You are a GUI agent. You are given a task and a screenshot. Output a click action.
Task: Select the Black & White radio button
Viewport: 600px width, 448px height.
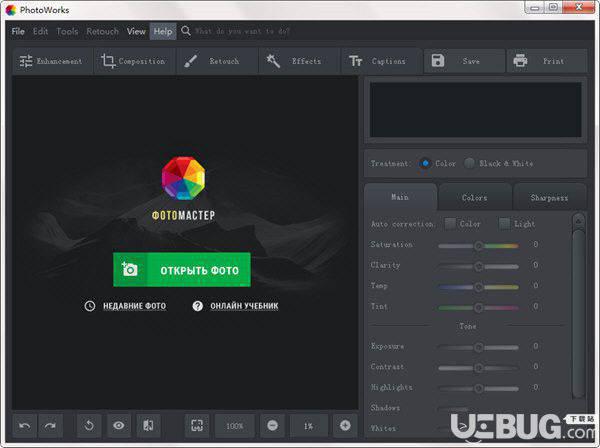point(470,163)
